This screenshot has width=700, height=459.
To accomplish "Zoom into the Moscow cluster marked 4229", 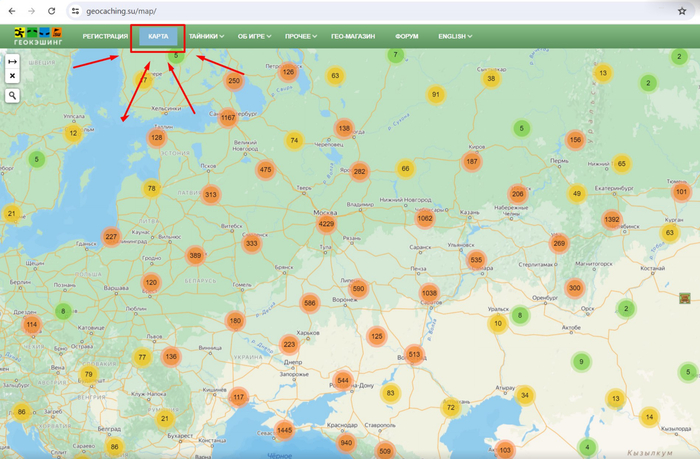I will 326,224.
